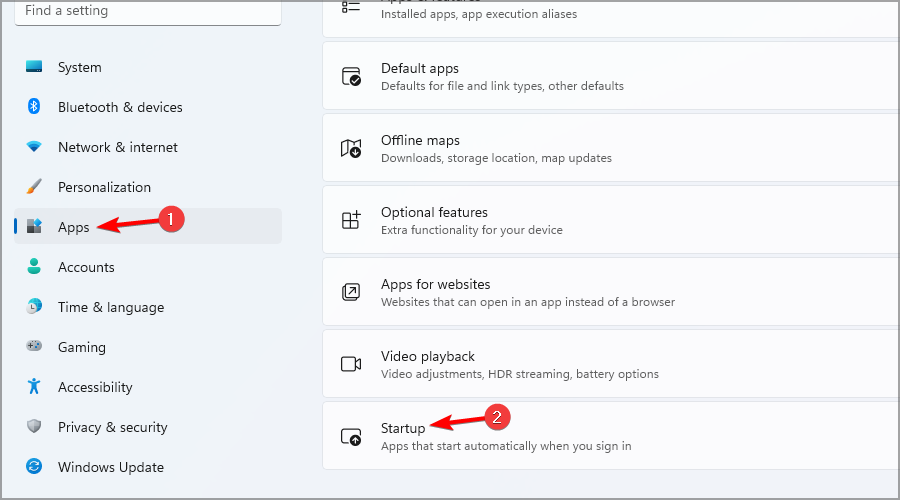
Task: Click the Gaming controller icon
Action: coord(34,346)
